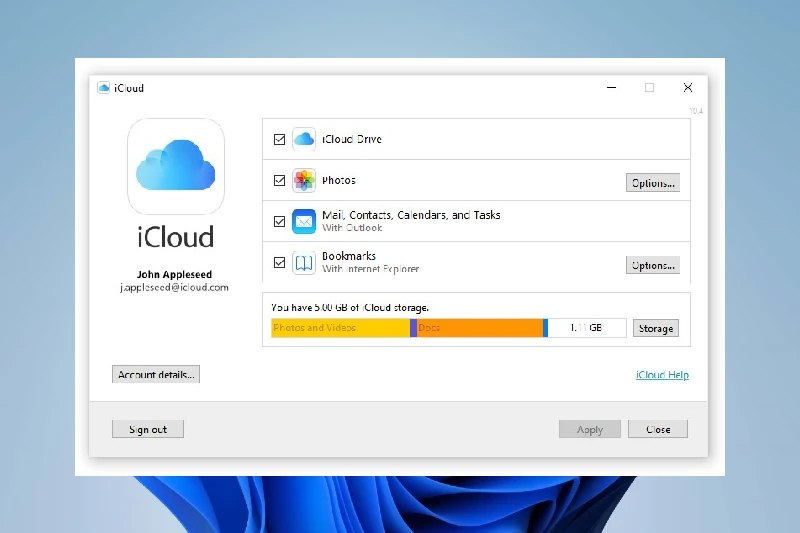Click the large iCloud logo
Image resolution: width=800 pixels, height=533 pixels.
coord(176,166)
